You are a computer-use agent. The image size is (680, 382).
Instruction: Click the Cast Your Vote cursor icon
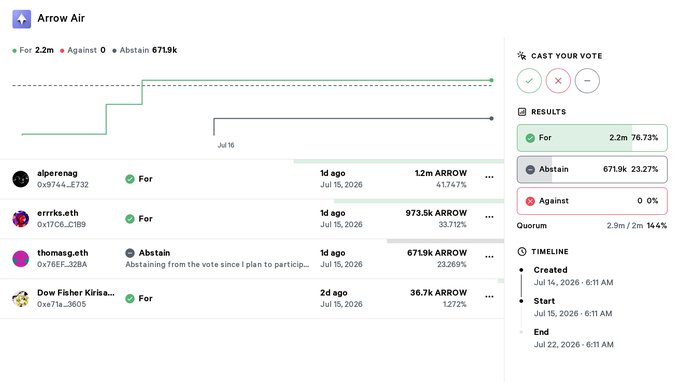click(x=522, y=56)
